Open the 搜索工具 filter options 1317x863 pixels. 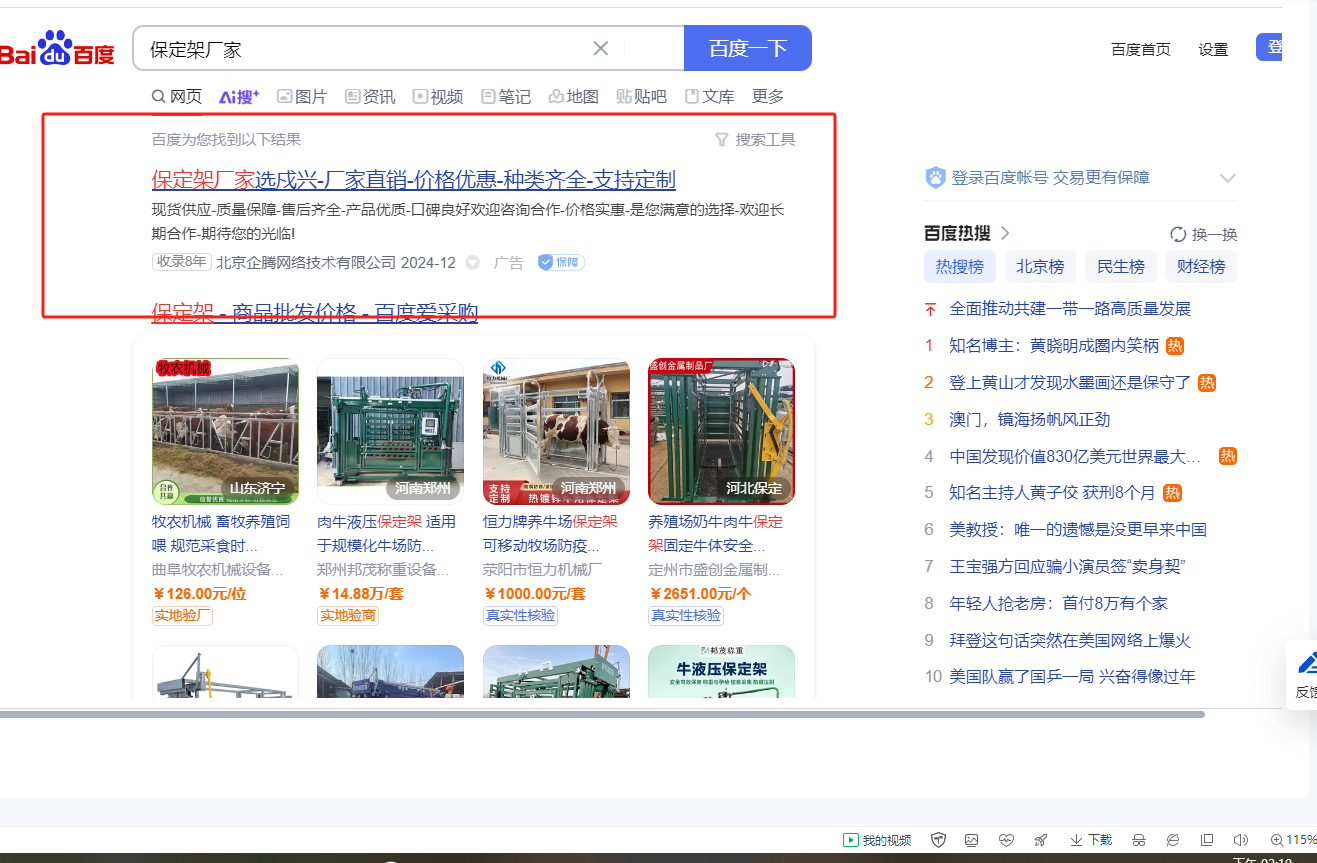click(x=755, y=140)
